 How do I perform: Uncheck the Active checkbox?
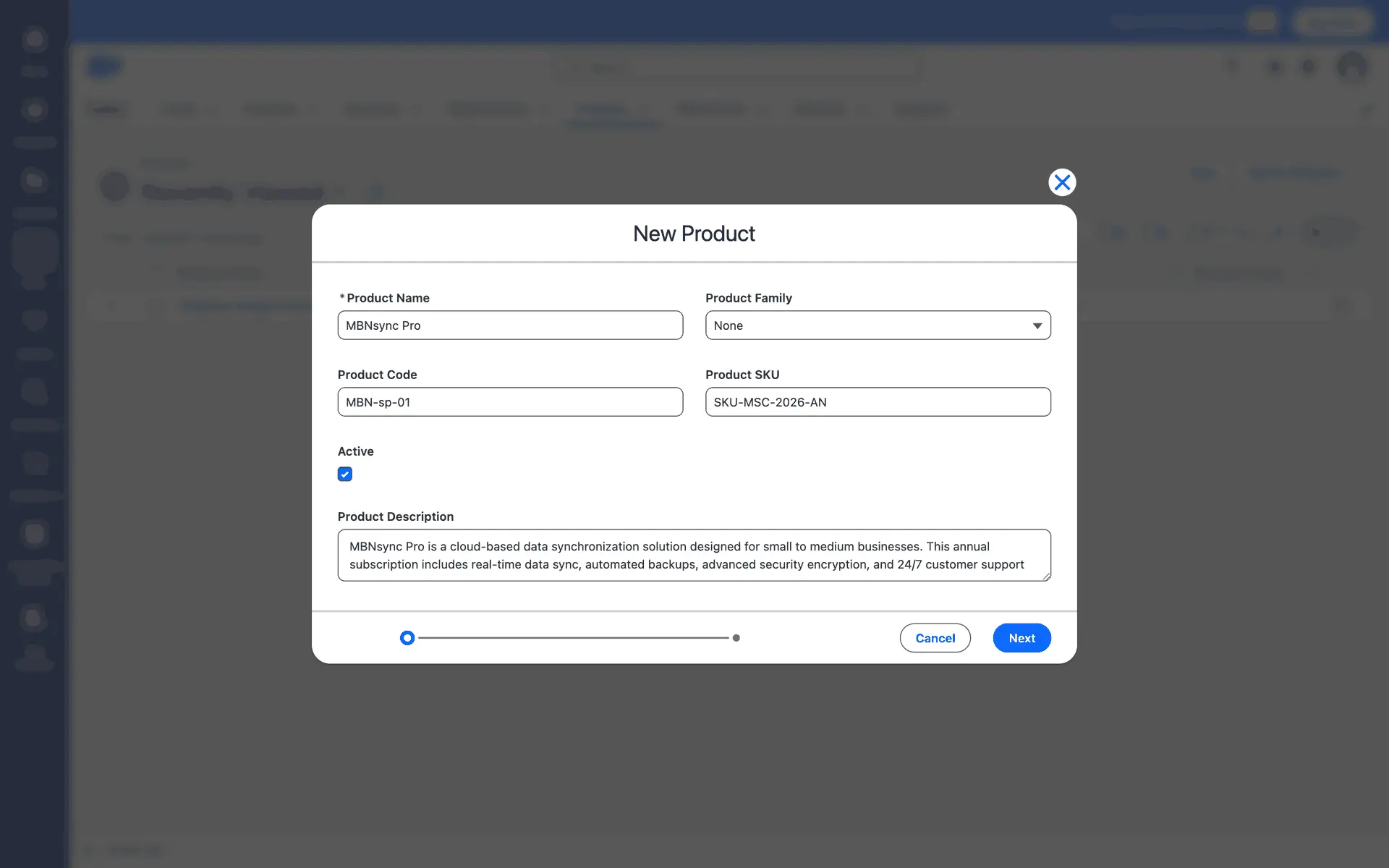tap(345, 475)
